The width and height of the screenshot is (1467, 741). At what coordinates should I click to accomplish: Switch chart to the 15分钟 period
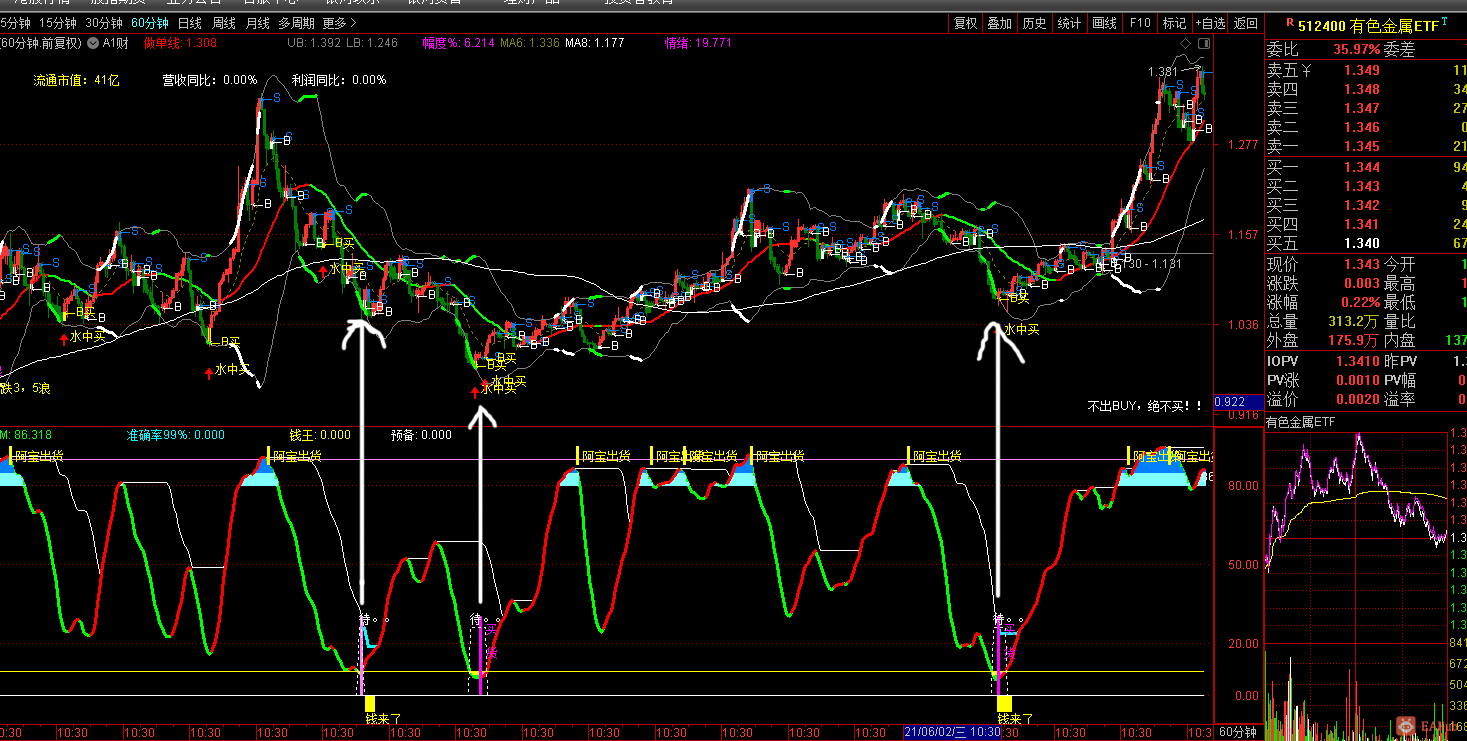(x=57, y=23)
